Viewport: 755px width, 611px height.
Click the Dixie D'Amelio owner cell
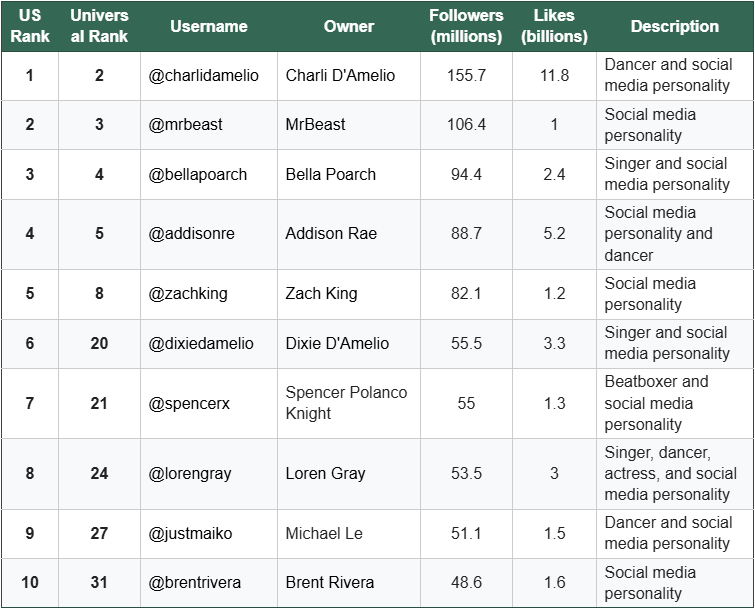(x=349, y=344)
